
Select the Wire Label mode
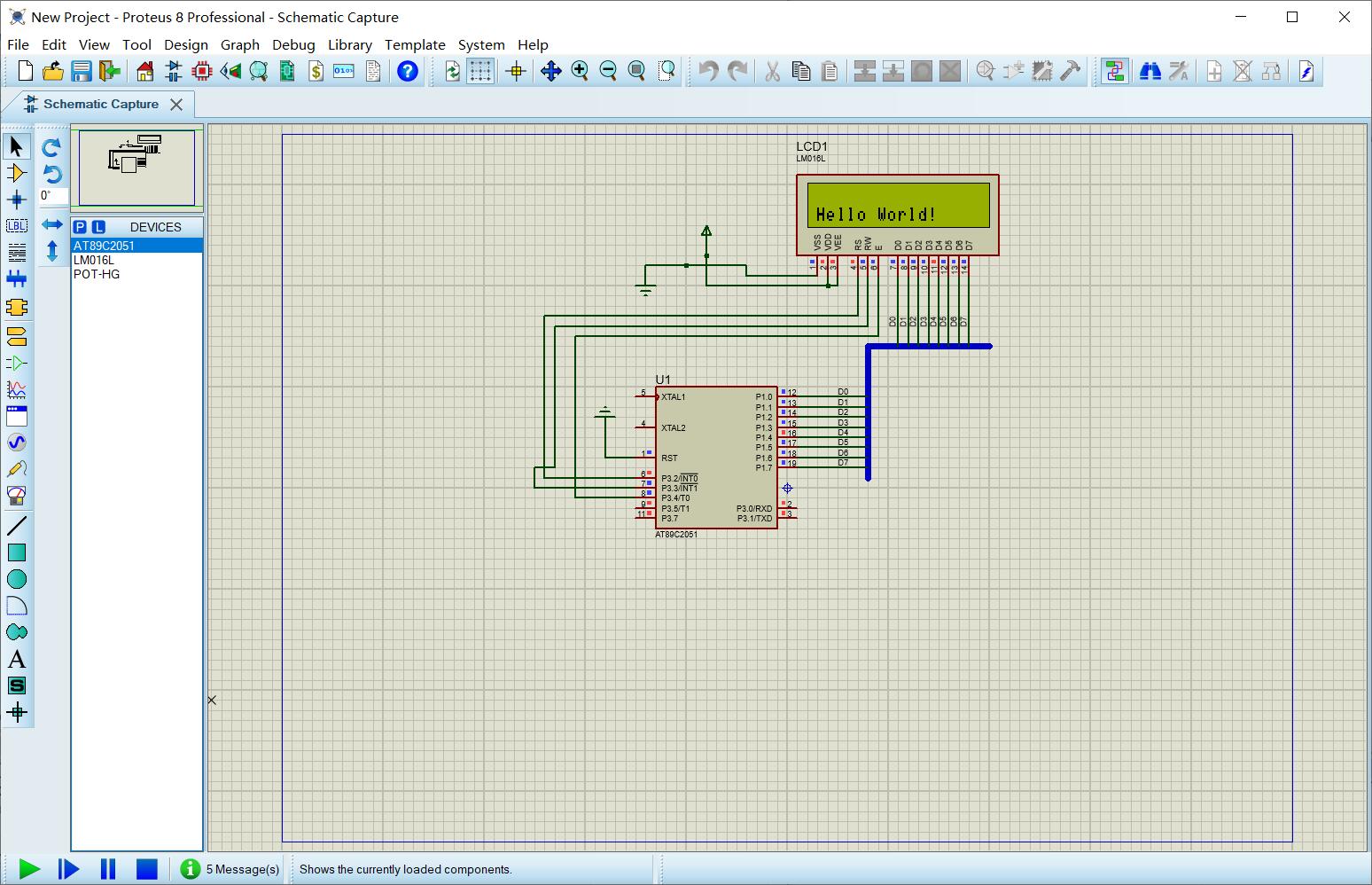(17, 226)
